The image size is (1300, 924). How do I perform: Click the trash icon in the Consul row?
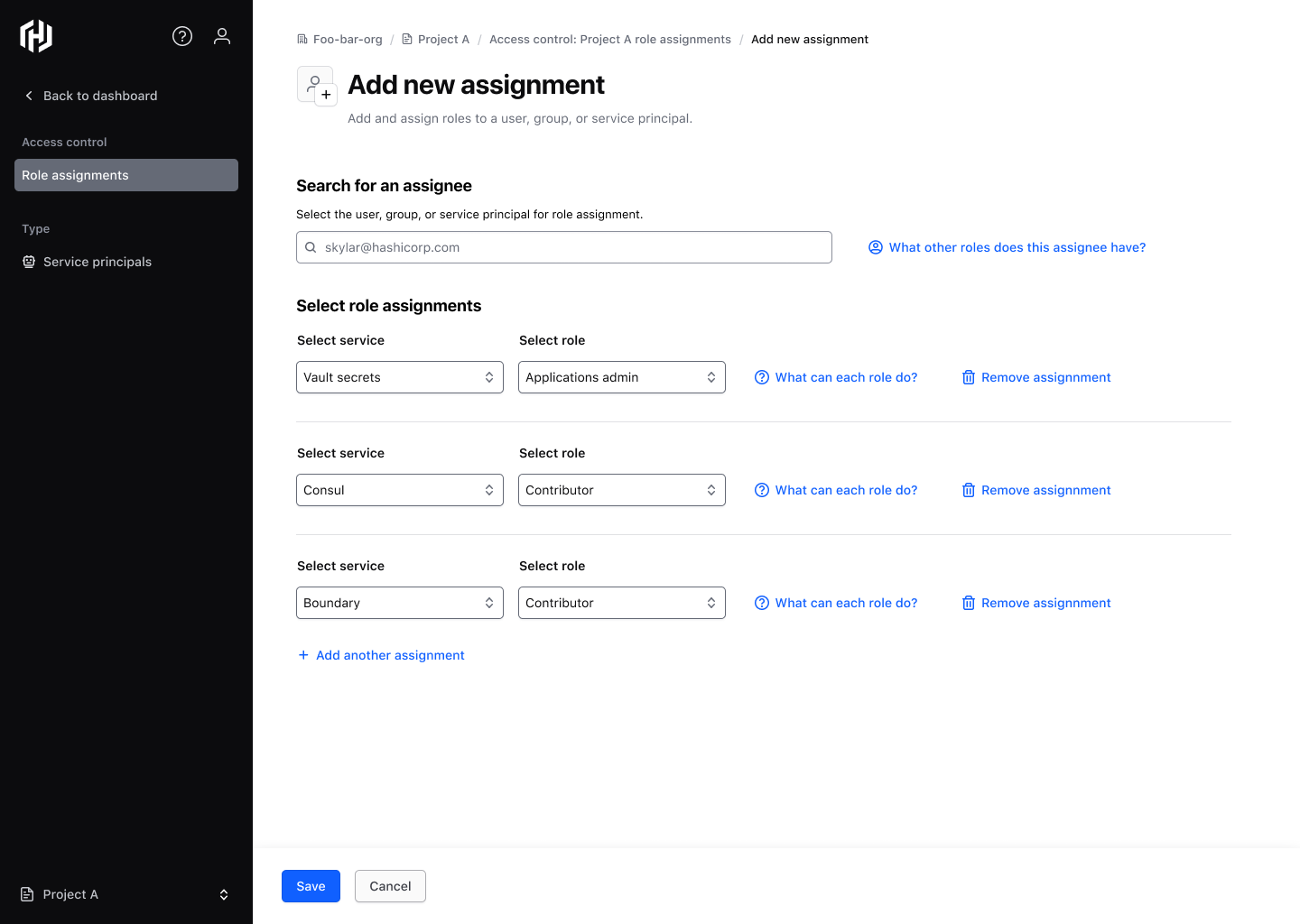(969, 490)
